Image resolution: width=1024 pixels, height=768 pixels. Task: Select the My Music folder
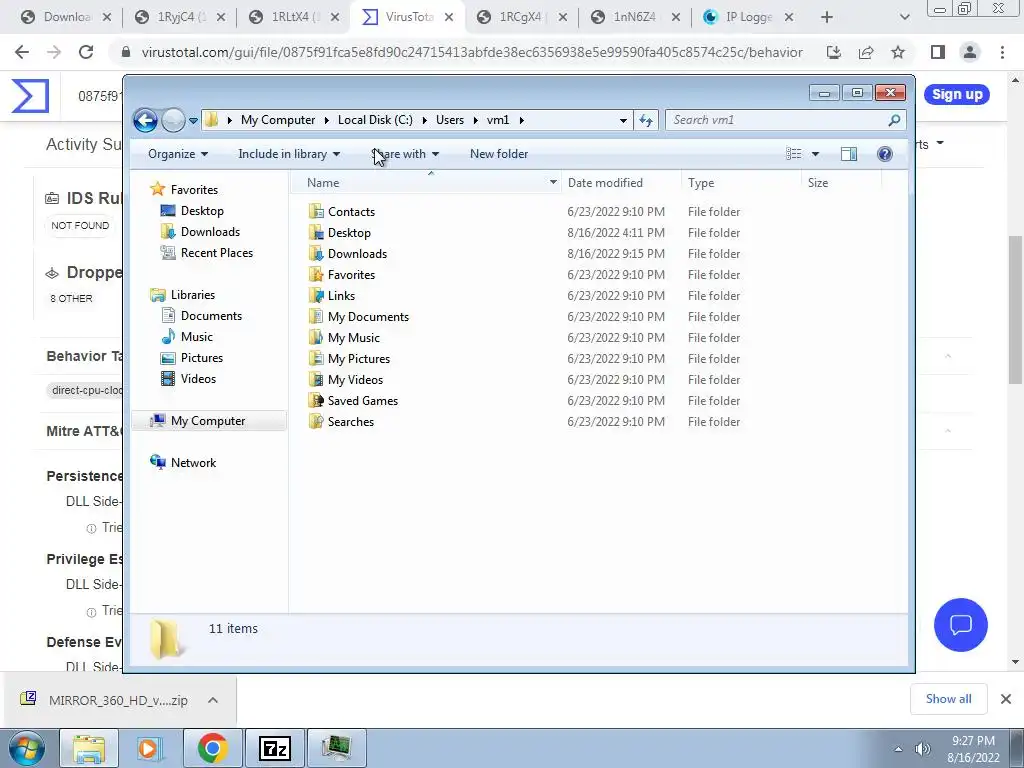coord(353,338)
